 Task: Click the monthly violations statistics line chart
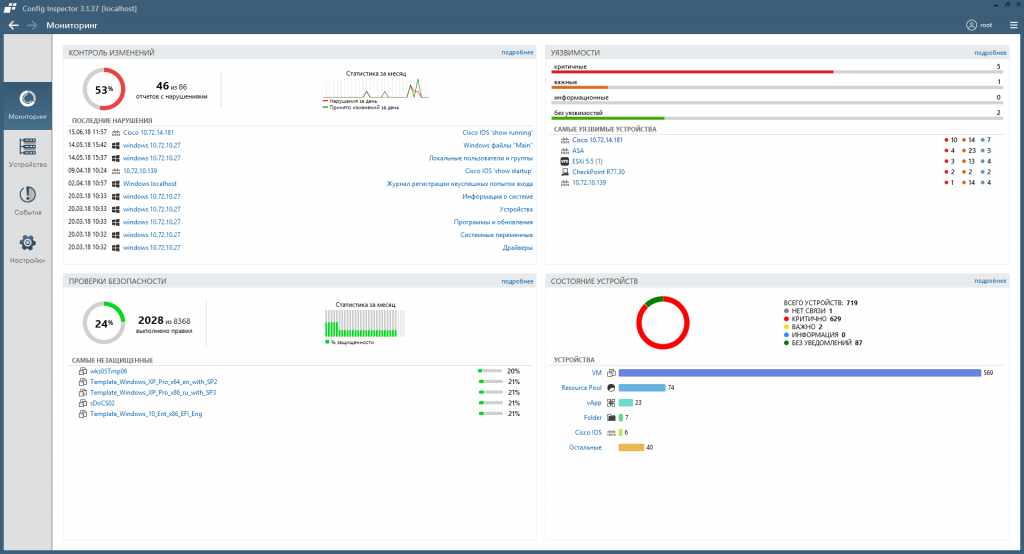(x=376, y=88)
